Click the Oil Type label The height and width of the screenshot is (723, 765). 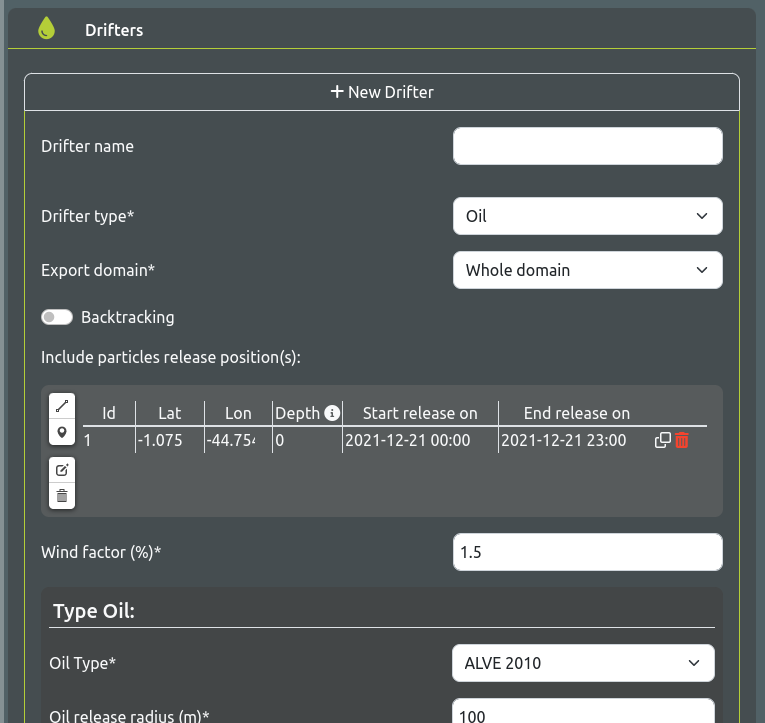click(82, 663)
